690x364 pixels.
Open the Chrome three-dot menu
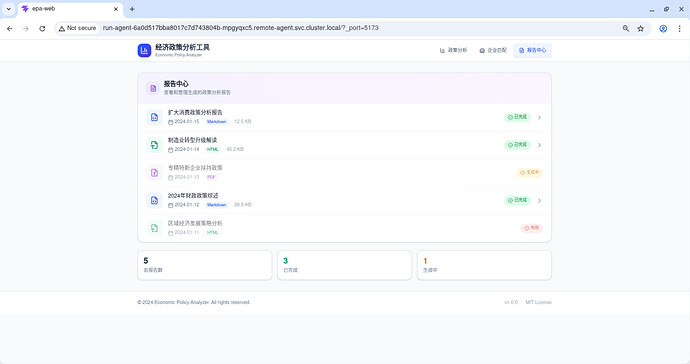click(679, 29)
